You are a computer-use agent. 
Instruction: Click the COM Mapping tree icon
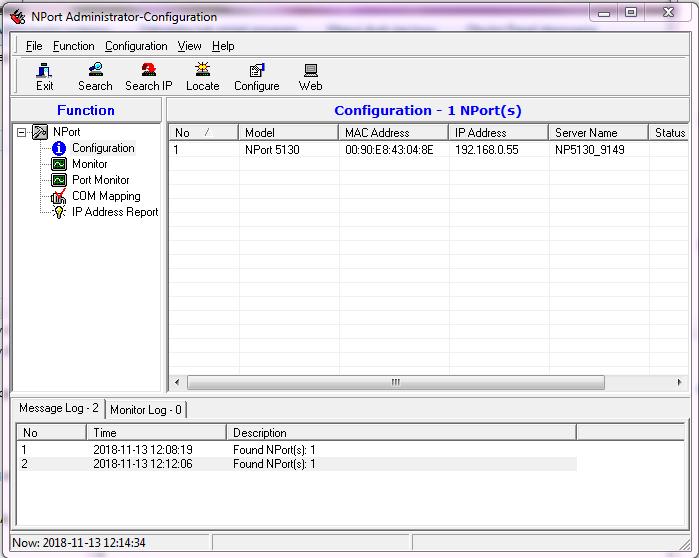[x=58, y=196]
